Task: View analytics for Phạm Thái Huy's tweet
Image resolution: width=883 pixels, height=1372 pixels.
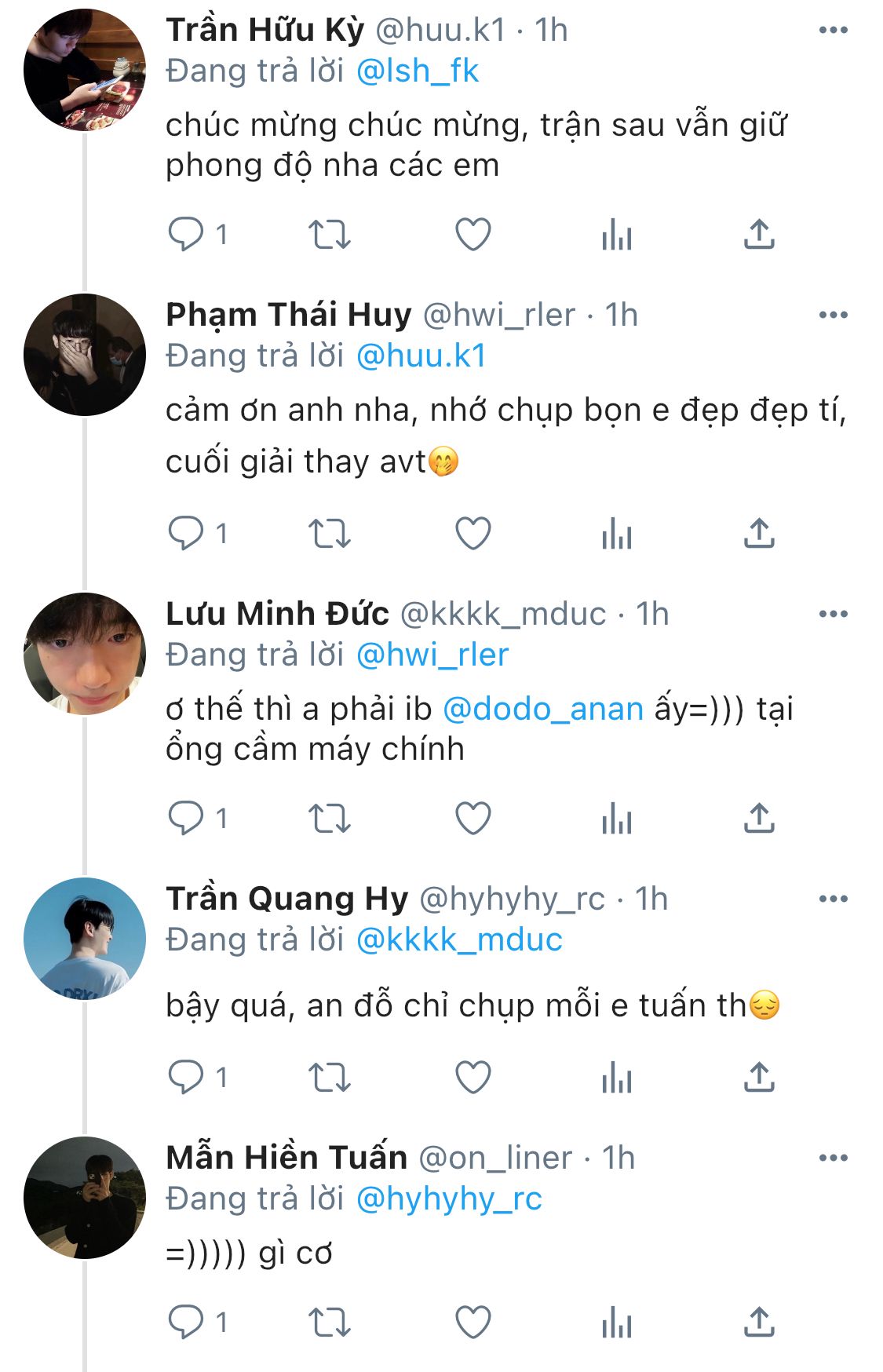Action: point(617,534)
